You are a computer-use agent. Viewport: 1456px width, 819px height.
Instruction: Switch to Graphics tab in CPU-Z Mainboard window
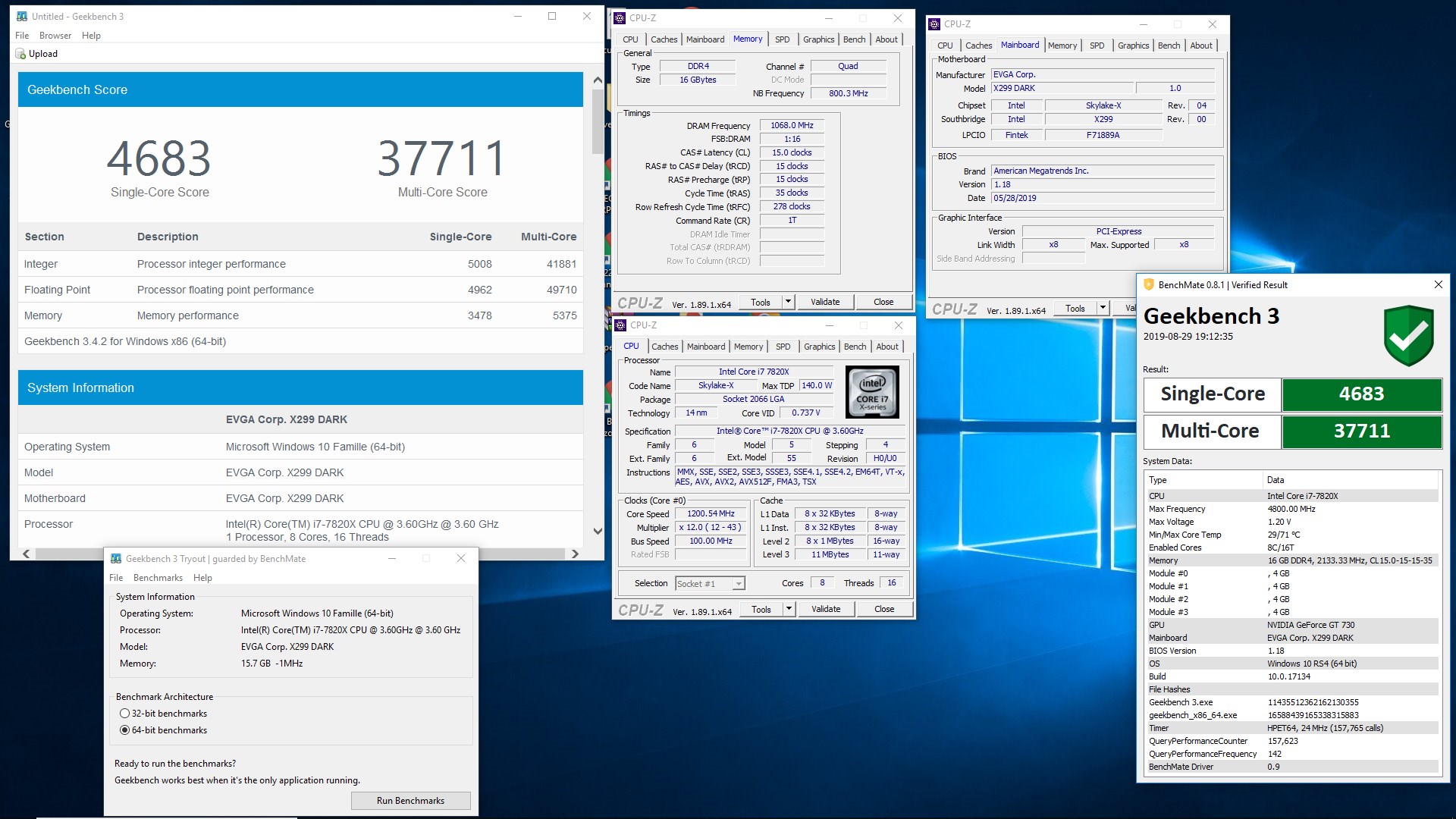pos(1133,45)
